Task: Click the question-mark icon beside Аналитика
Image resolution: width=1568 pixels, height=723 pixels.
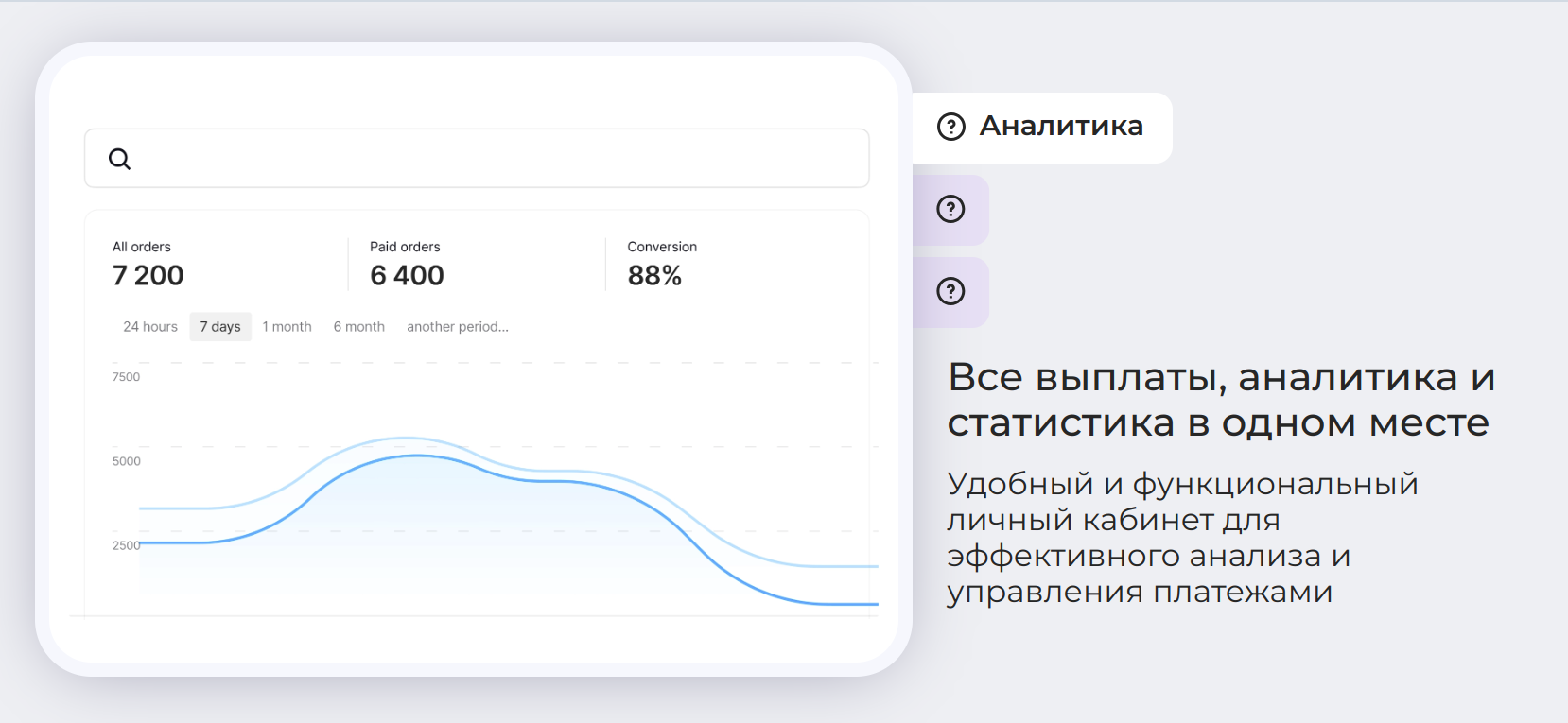Action: coord(950,127)
